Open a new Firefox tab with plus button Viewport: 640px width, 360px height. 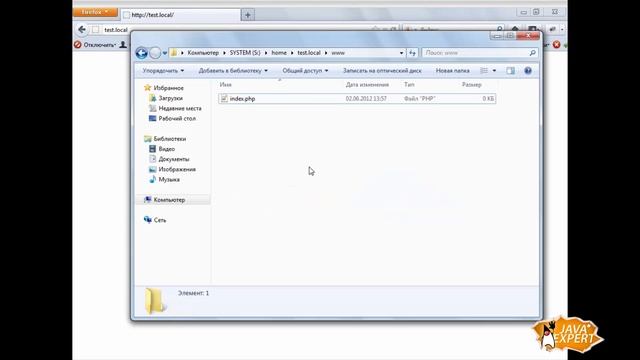(248, 15)
